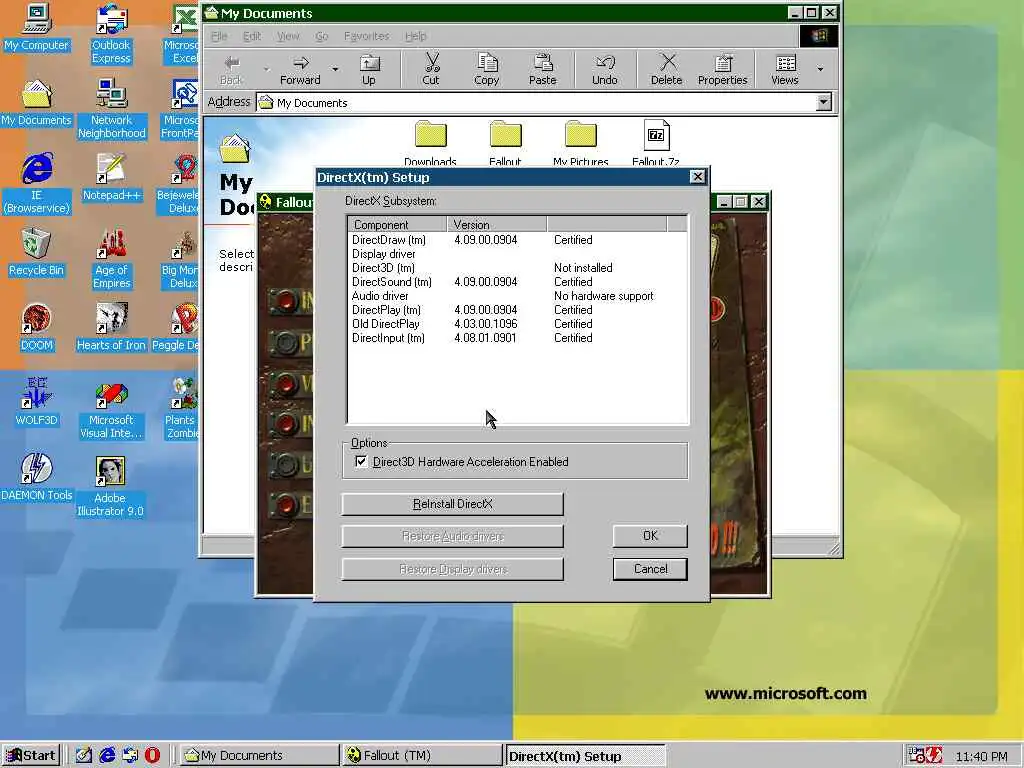Open the Favorites menu in My Documents

tap(366, 36)
